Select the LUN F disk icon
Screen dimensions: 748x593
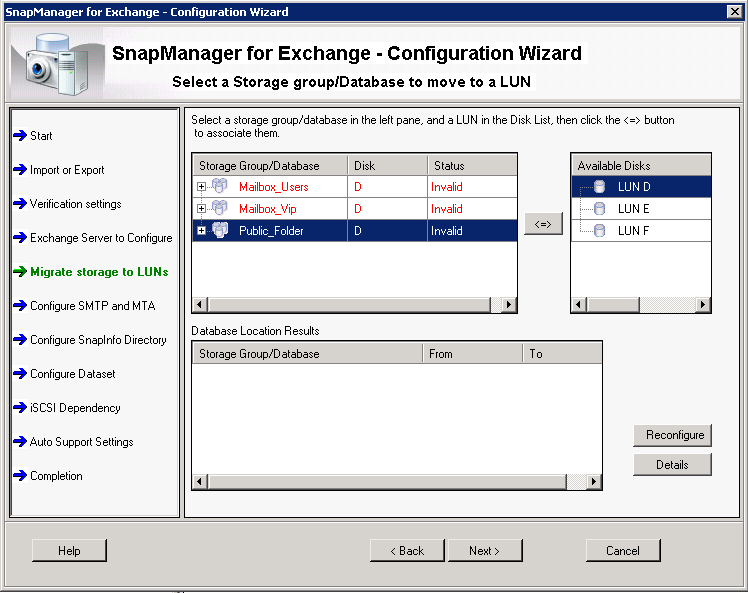599,231
